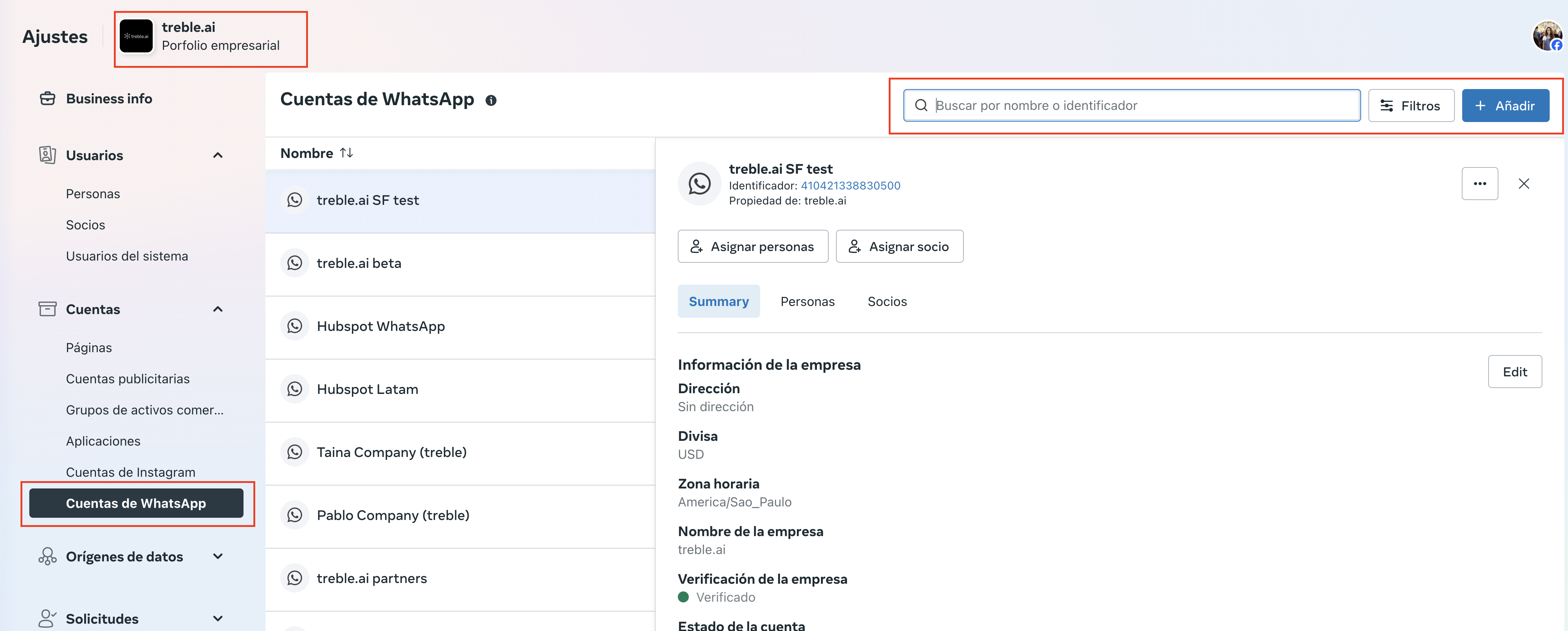The height and width of the screenshot is (631, 1568).
Task: Open Páginas under Cuentas
Action: coord(89,348)
